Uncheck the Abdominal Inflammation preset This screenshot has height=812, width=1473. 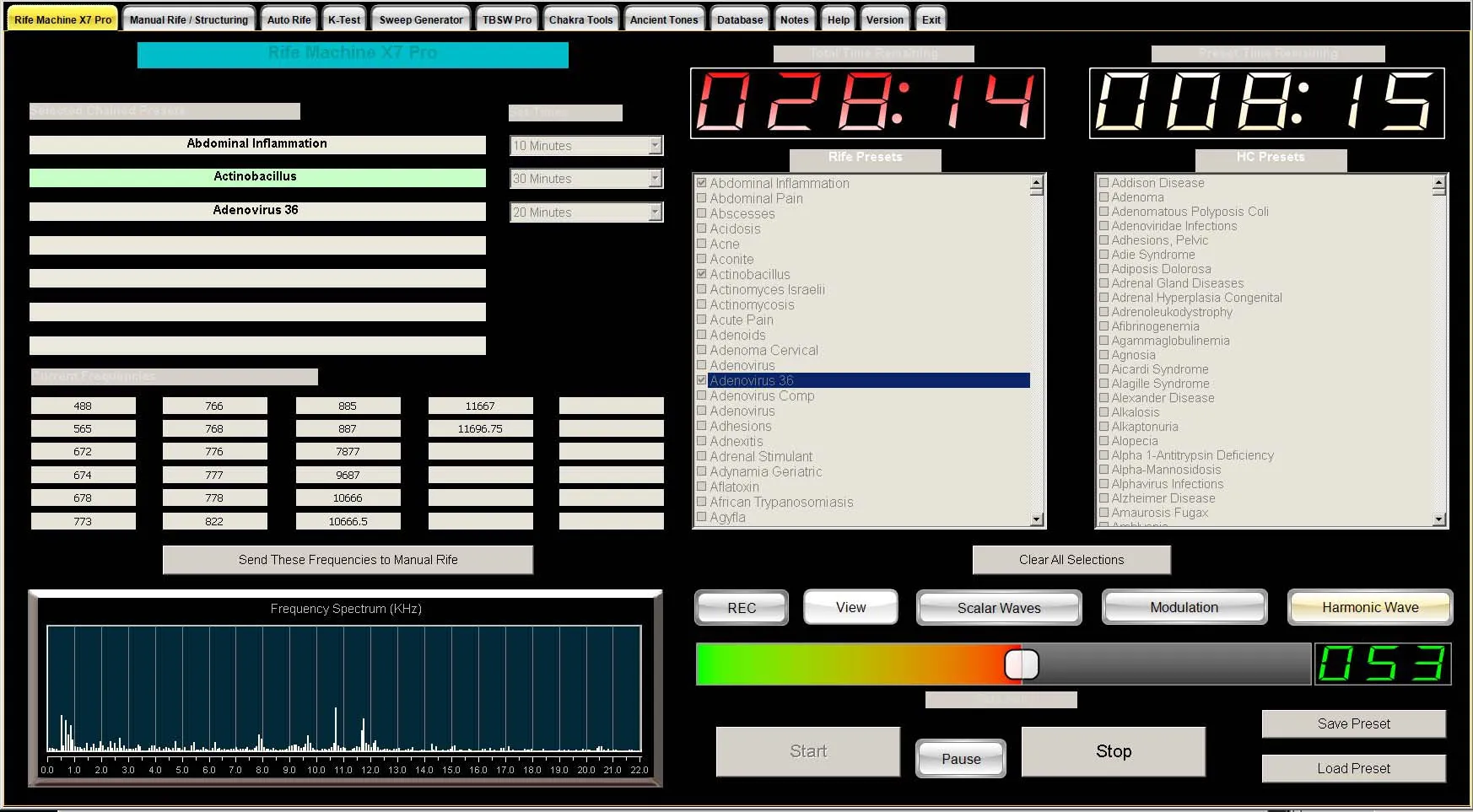click(701, 183)
